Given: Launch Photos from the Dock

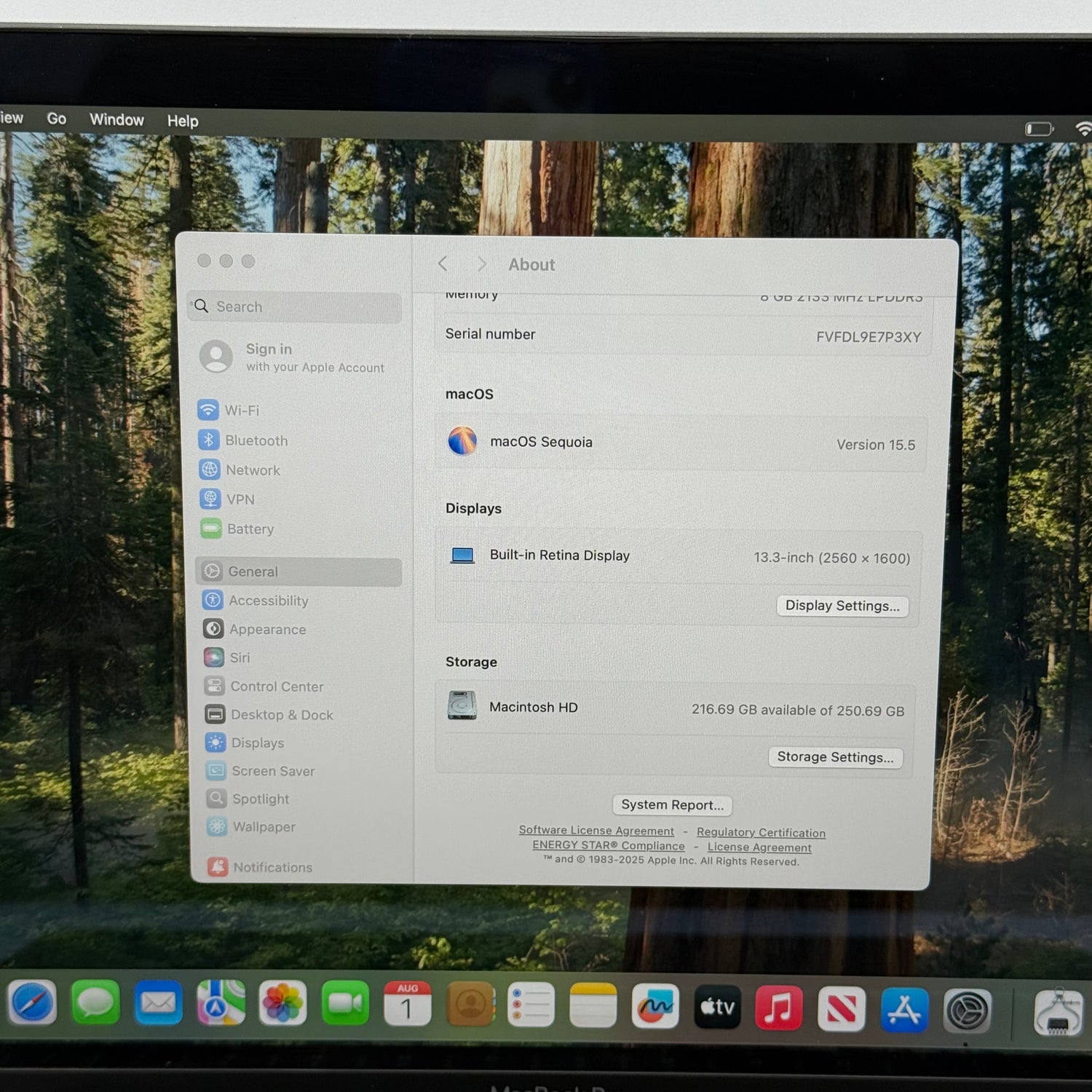Looking at the screenshot, I should pos(282,1004).
